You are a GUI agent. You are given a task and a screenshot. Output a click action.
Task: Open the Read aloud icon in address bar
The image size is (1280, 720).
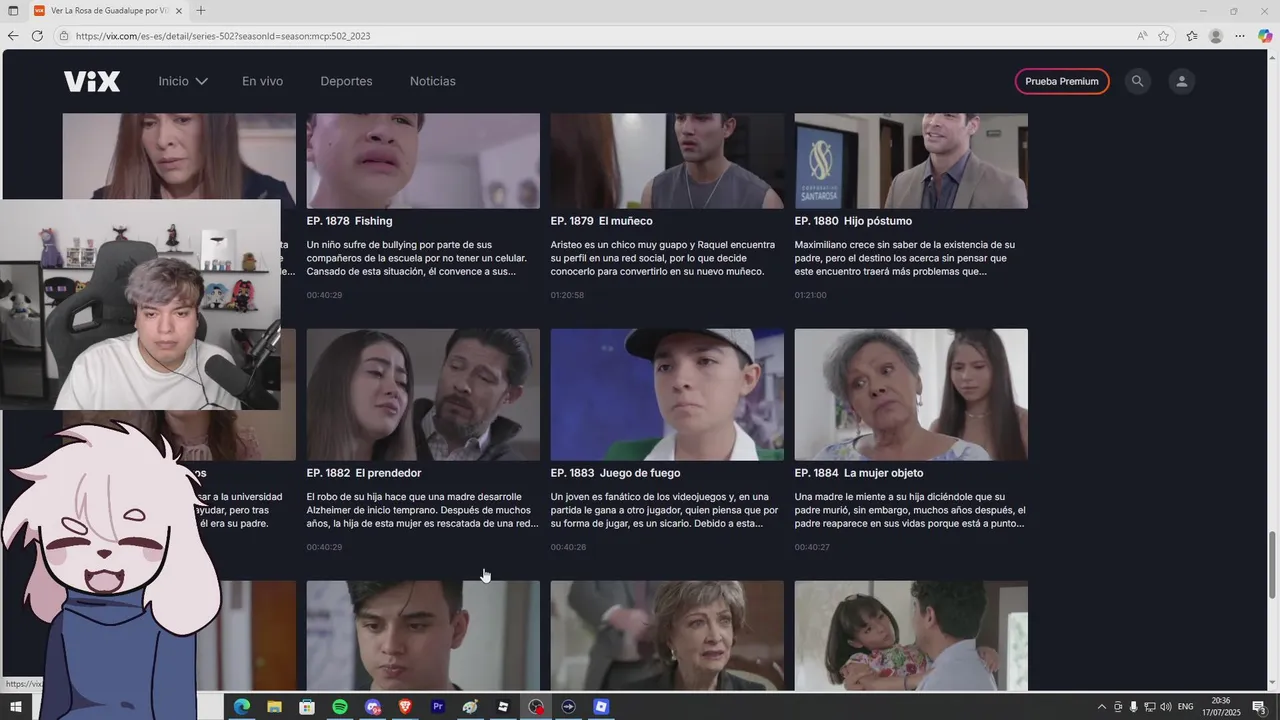pos(1142,36)
